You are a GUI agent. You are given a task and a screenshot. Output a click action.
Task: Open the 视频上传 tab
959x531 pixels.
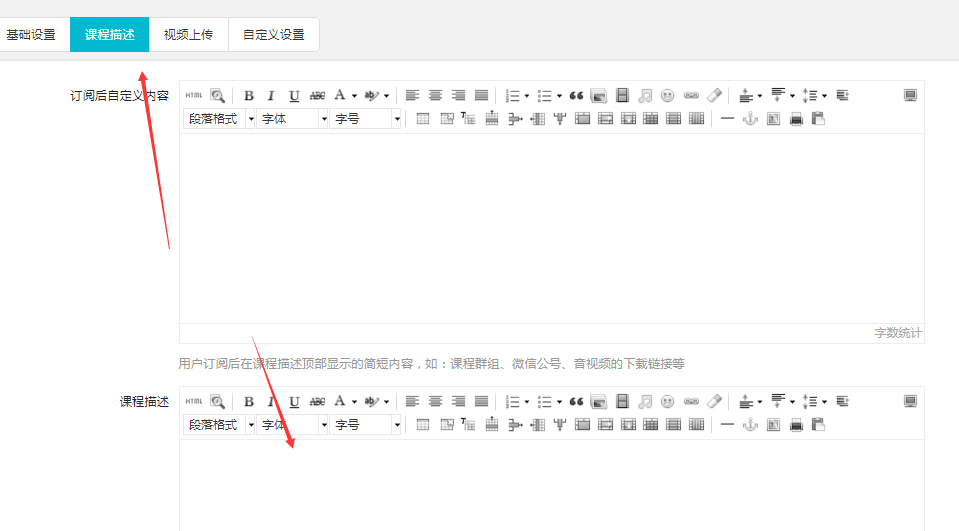coord(188,35)
